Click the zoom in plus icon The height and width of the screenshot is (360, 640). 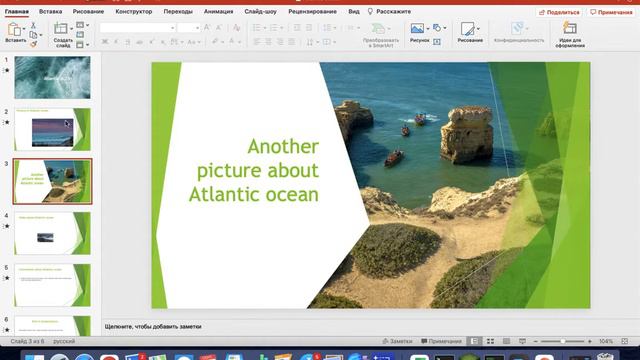(589, 341)
